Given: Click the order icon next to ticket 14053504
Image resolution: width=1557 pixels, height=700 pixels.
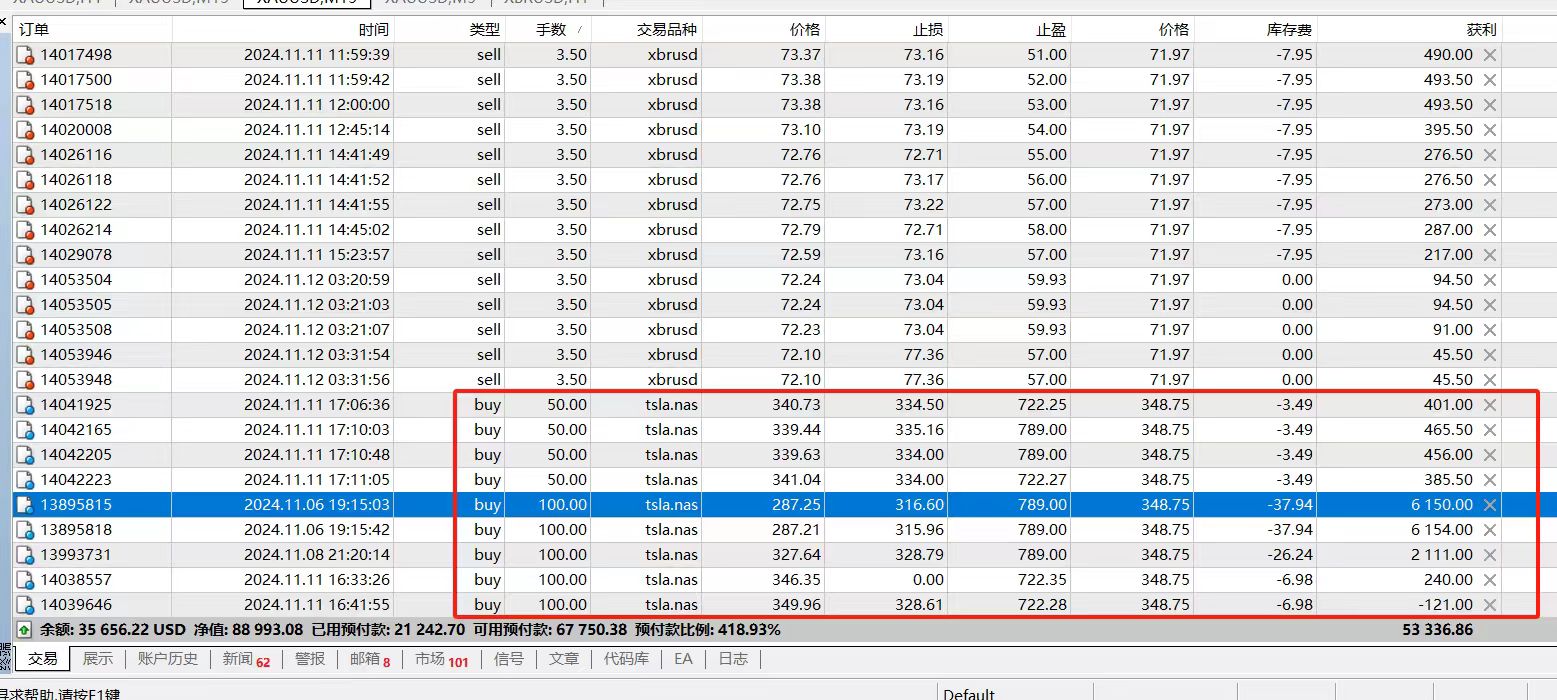Looking at the screenshot, I should [24, 279].
